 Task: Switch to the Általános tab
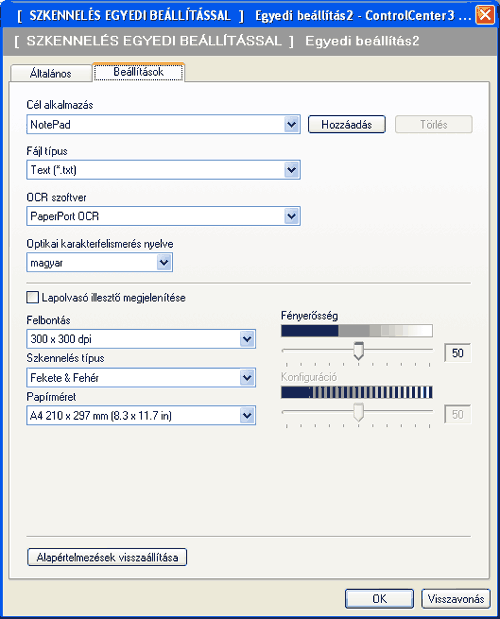click(51, 73)
